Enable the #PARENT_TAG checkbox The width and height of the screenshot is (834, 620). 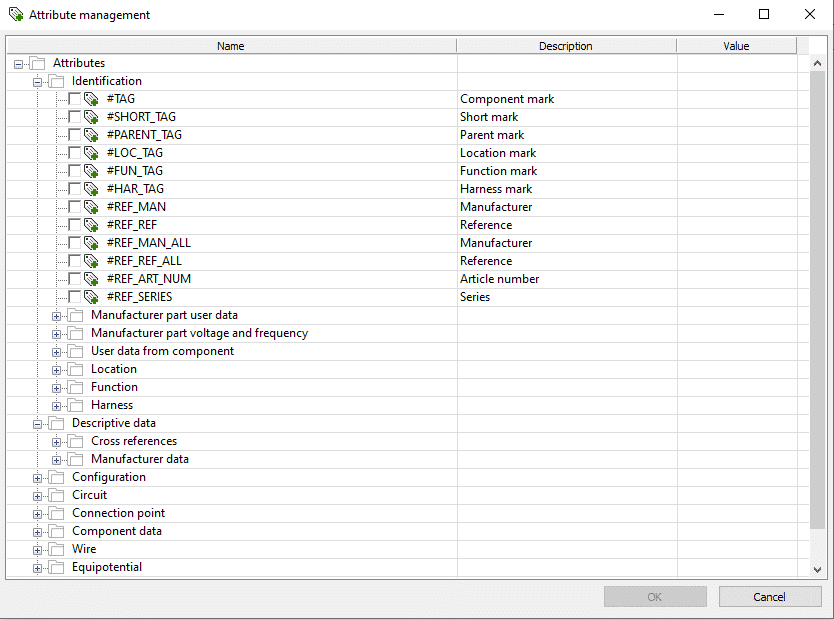75,135
